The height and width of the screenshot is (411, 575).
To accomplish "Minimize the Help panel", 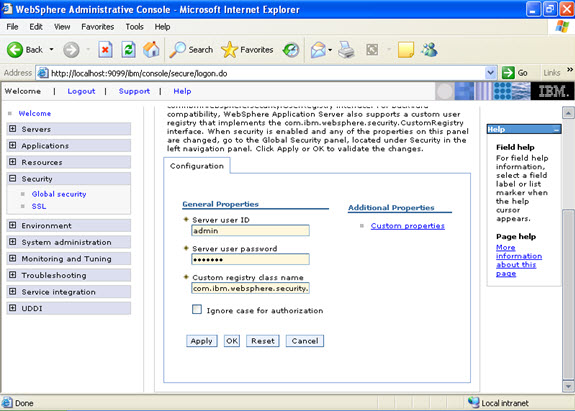I will click(x=556, y=129).
